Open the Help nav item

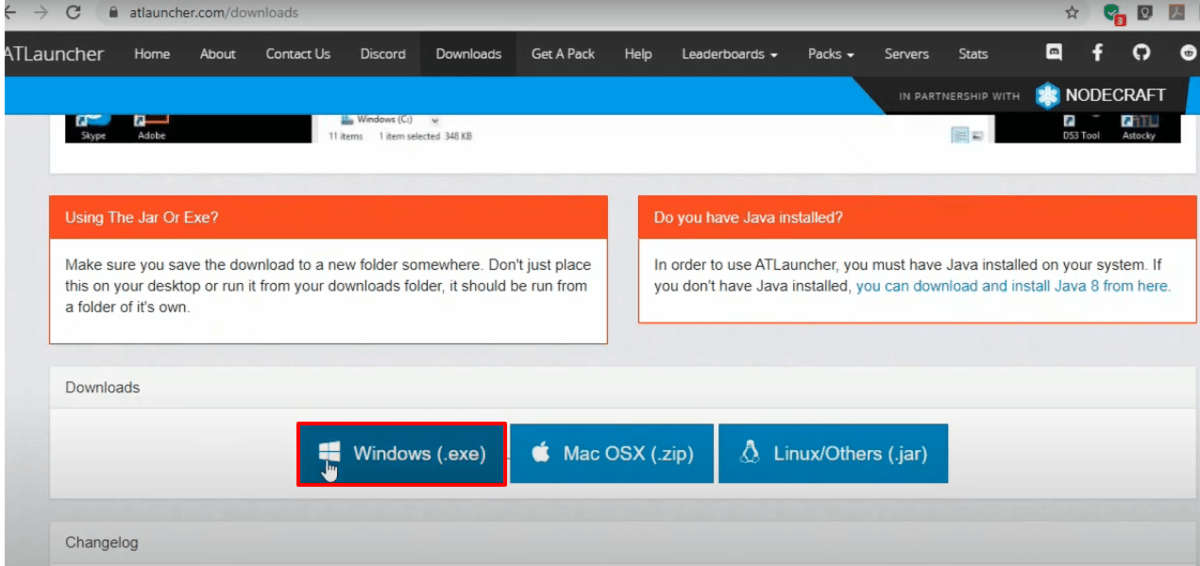[638, 54]
